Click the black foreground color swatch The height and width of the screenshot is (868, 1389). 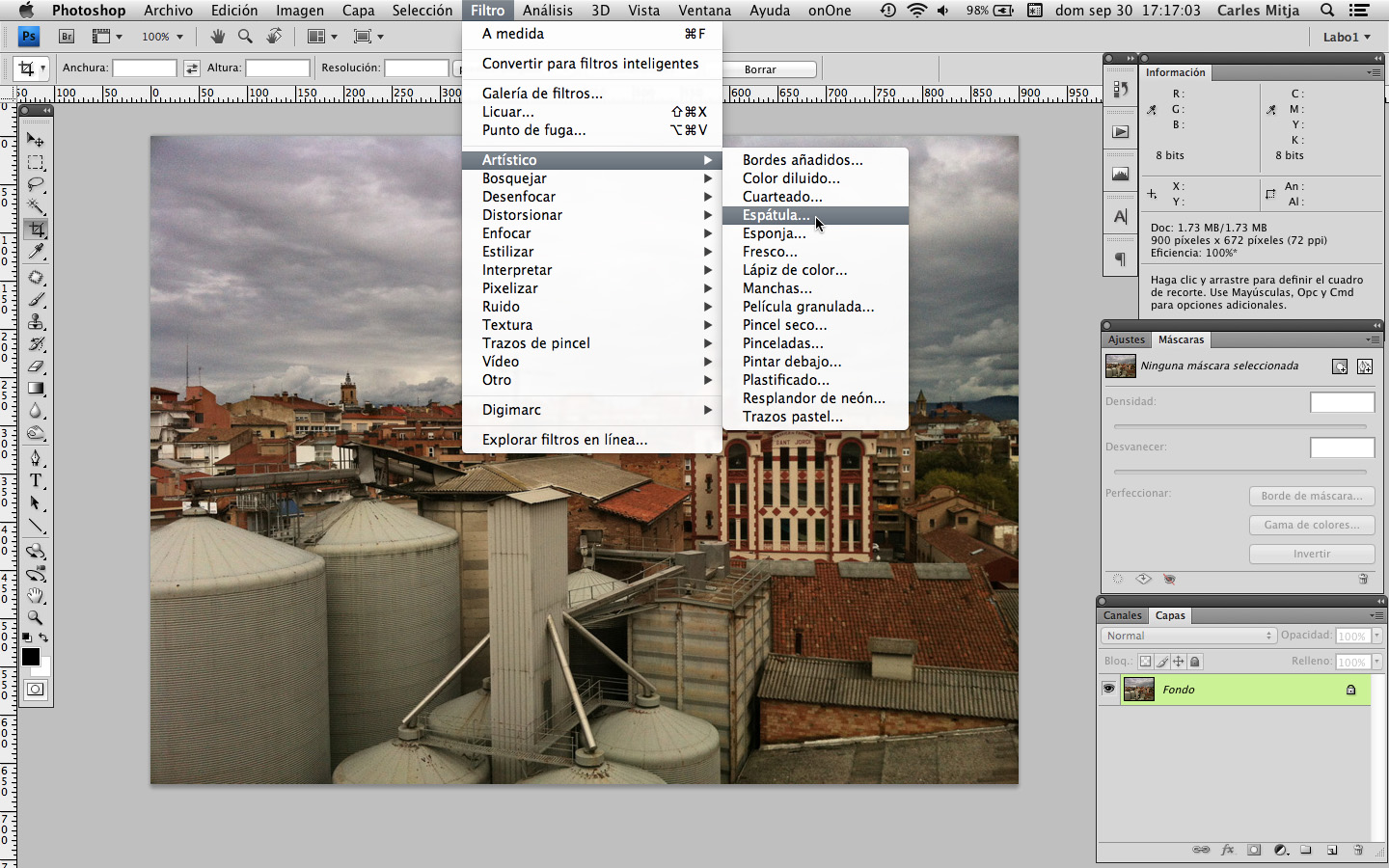31,657
